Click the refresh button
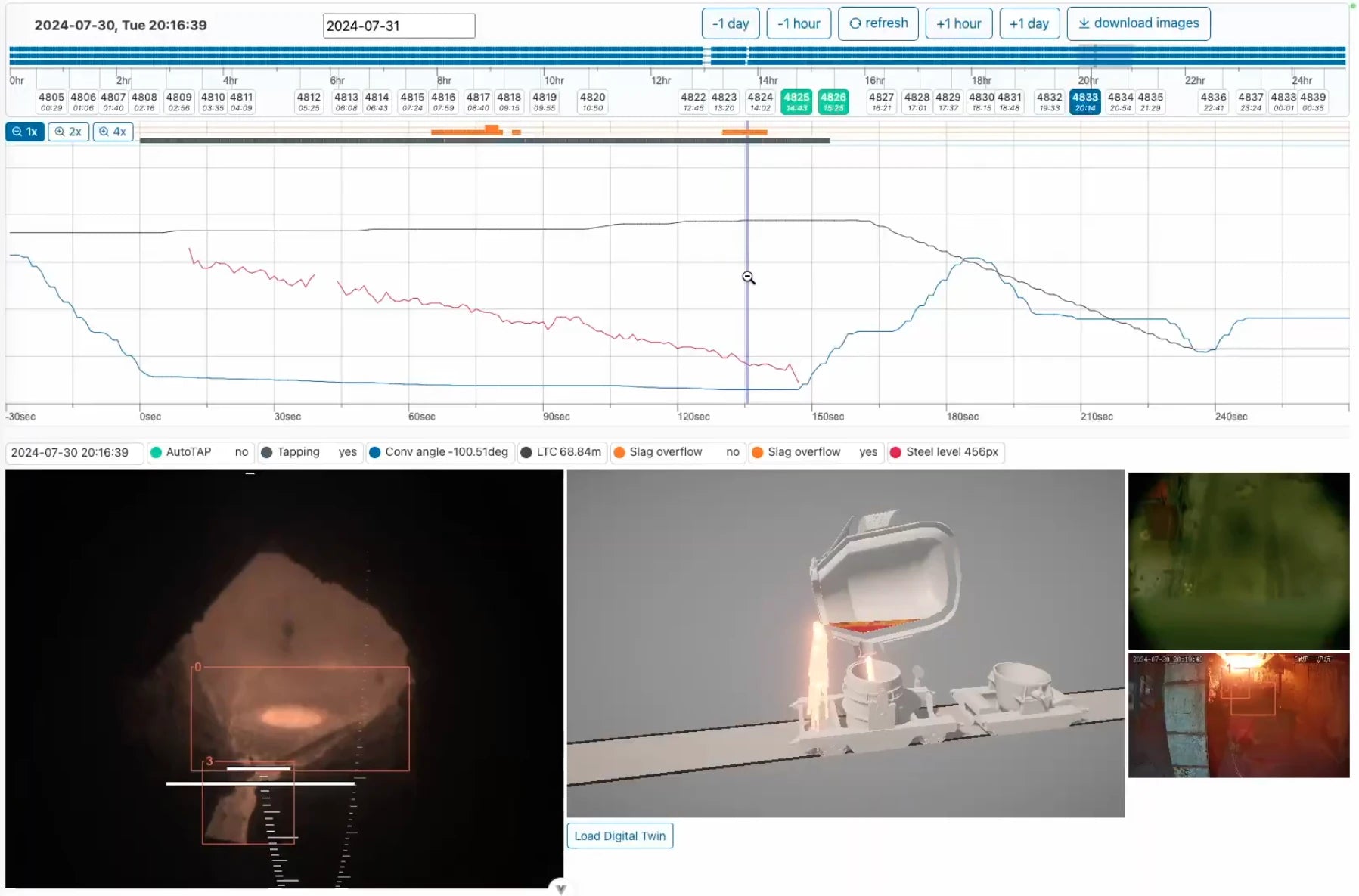This screenshot has height=896, width=1359. (878, 23)
